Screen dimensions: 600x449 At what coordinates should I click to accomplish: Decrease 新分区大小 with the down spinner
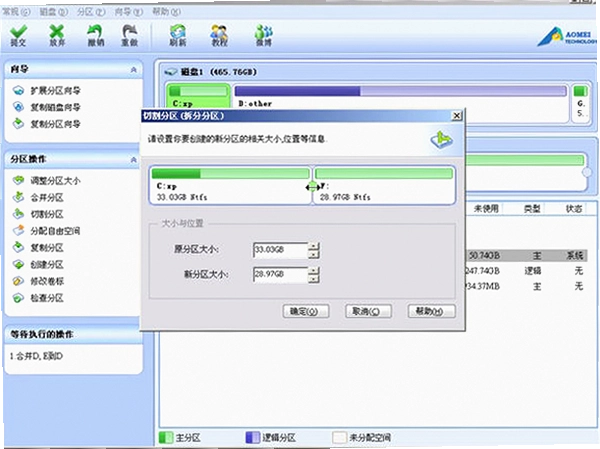pos(314,279)
